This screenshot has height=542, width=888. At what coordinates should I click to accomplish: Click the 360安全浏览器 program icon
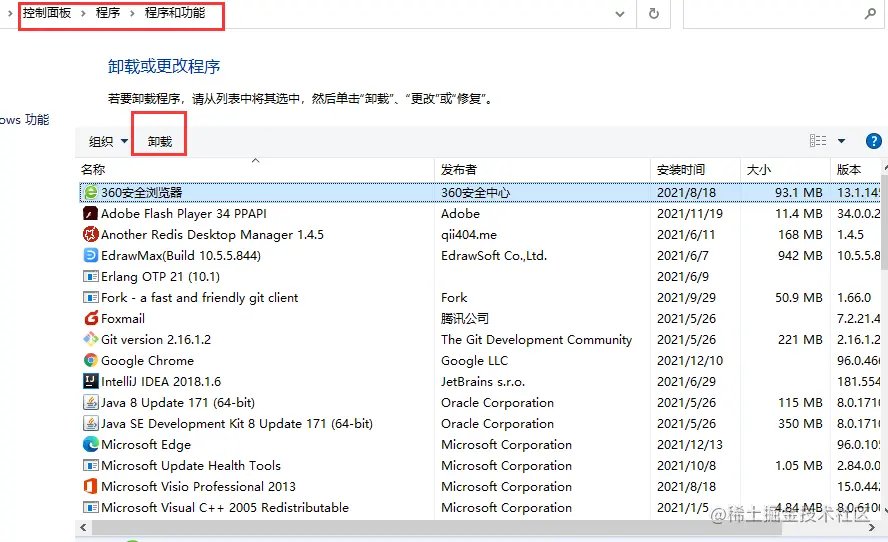(x=91, y=193)
